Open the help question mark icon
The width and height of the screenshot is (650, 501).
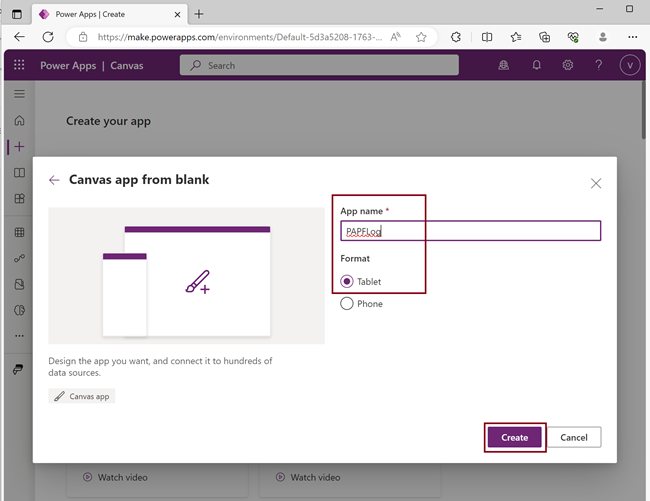pyautogui.click(x=598, y=65)
